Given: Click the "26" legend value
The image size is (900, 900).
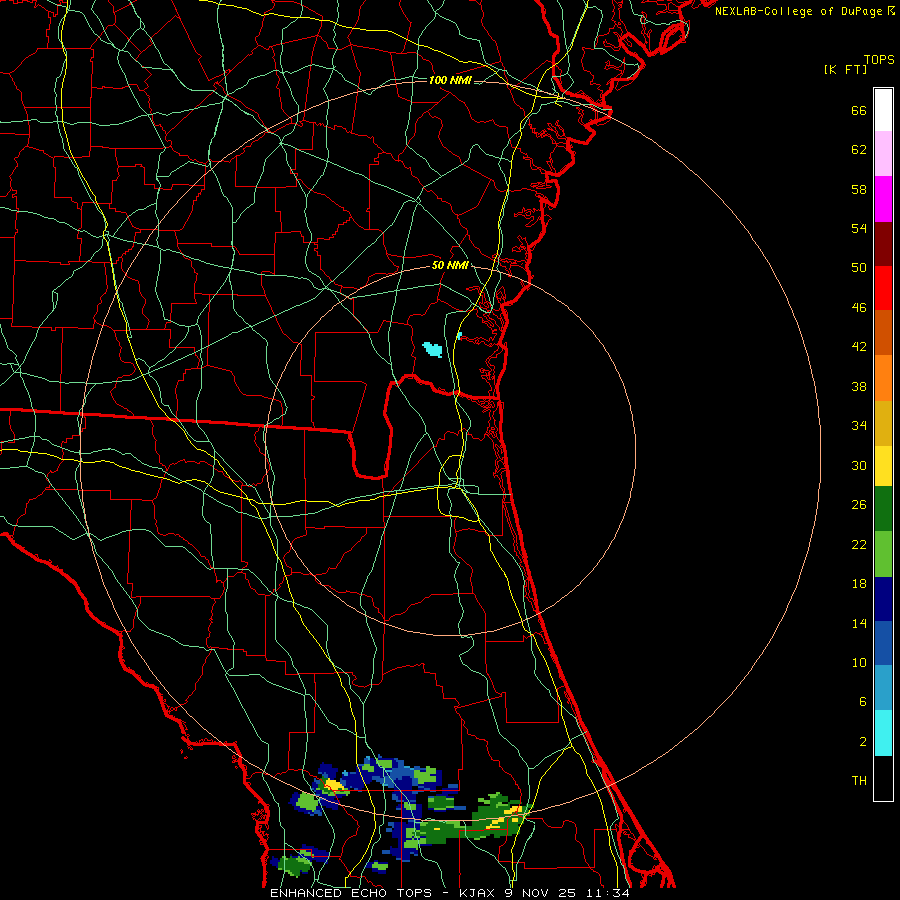Looking at the screenshot, I should click(x=859, y=505).
